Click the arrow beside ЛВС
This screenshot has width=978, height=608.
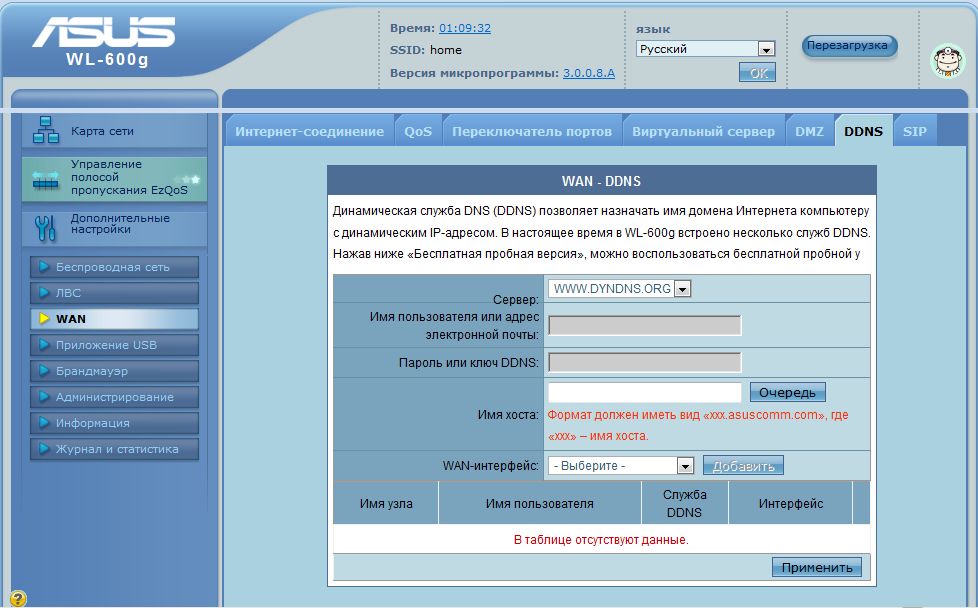pos(44,292)
